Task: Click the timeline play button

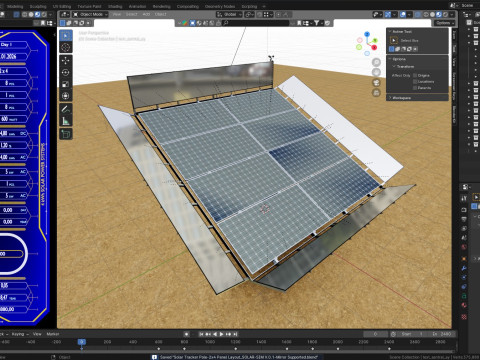Action: pos(221,334)
